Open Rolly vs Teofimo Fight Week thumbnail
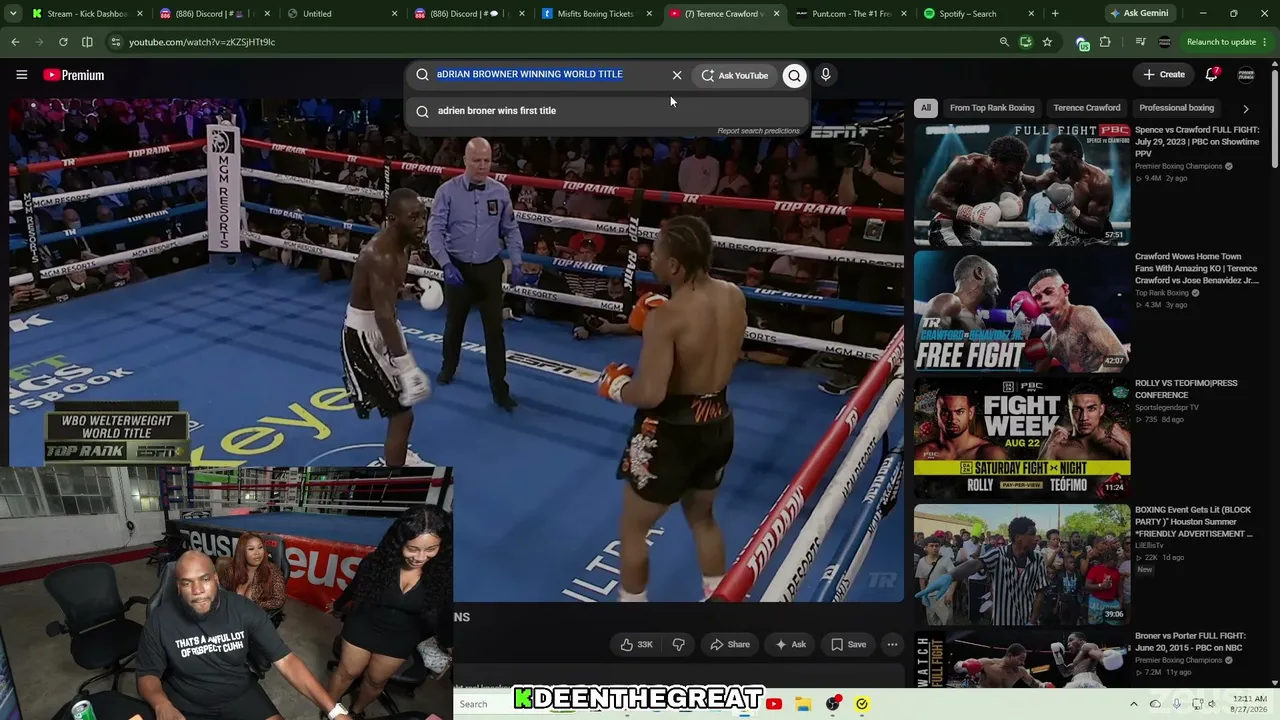This screenshot has height=720, width=1280. click(1022, 438)
